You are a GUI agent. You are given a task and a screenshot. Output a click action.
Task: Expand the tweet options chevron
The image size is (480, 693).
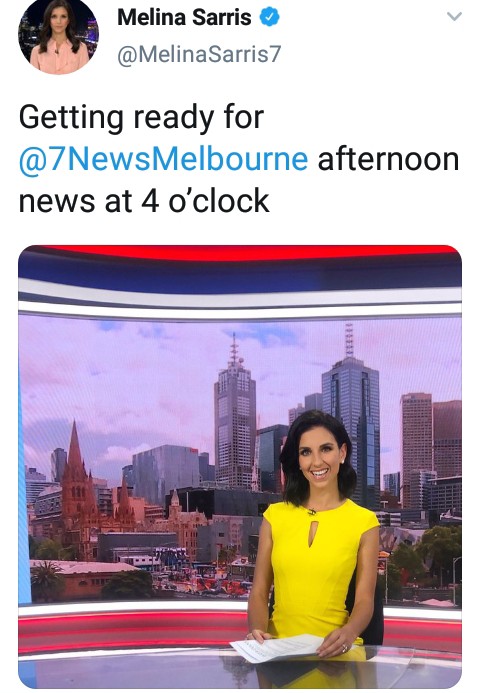point(454,17)
